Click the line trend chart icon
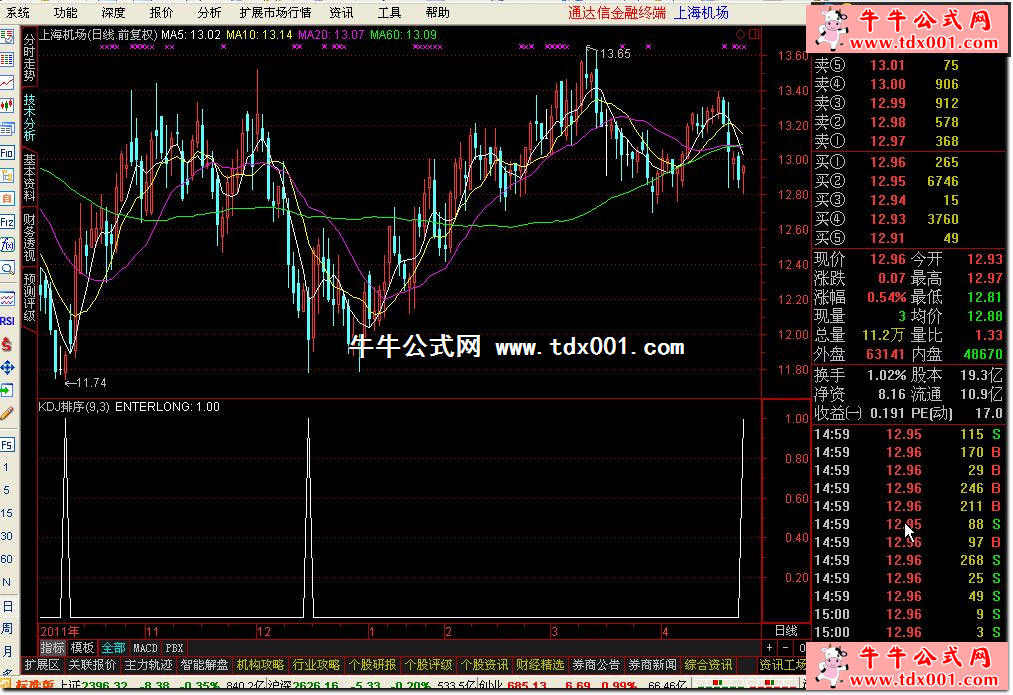Image resolution: width=1013 pixels, height=695 pixels. click(7, 83)
